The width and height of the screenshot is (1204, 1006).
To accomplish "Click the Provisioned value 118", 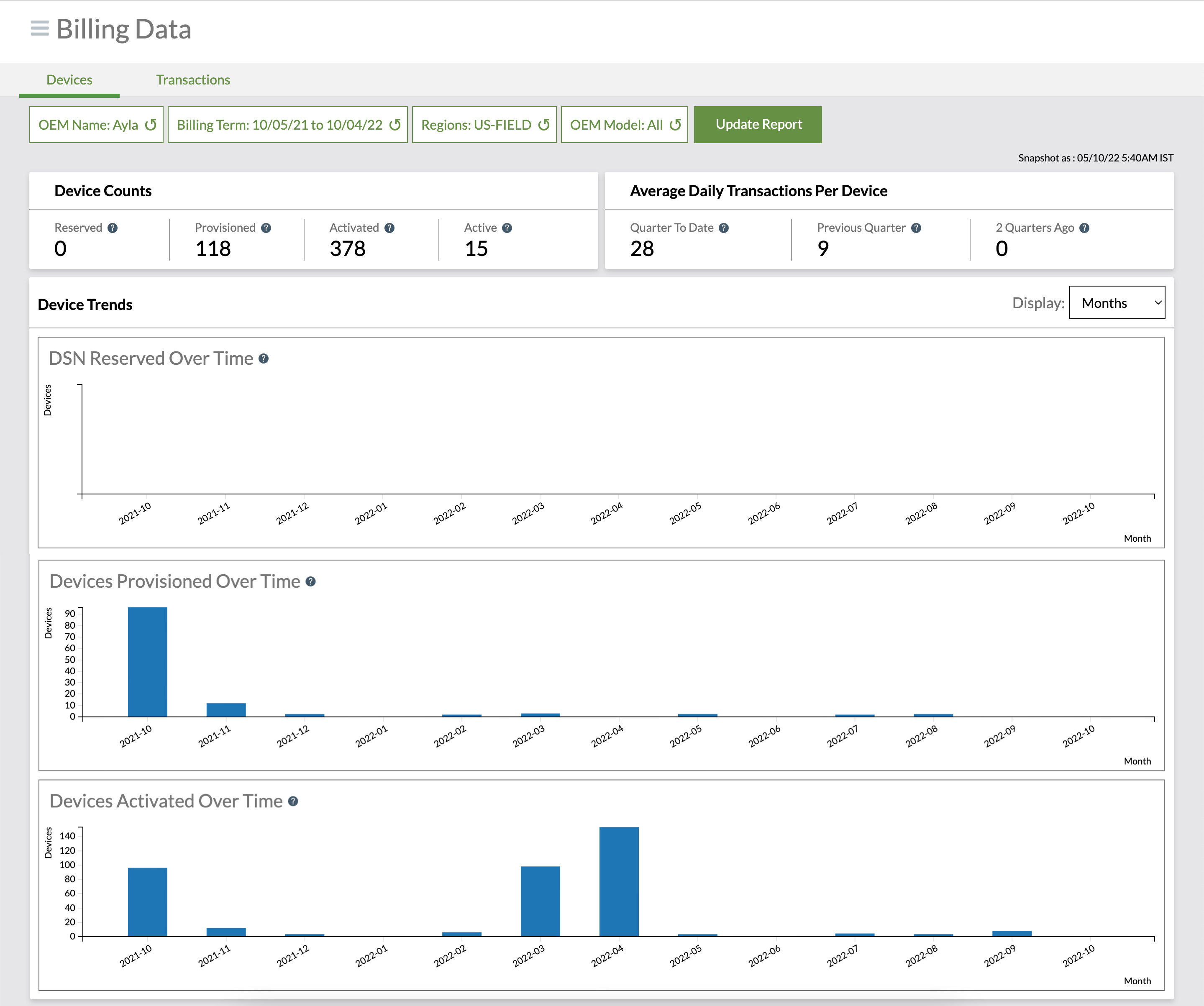I will coord(213,248).
